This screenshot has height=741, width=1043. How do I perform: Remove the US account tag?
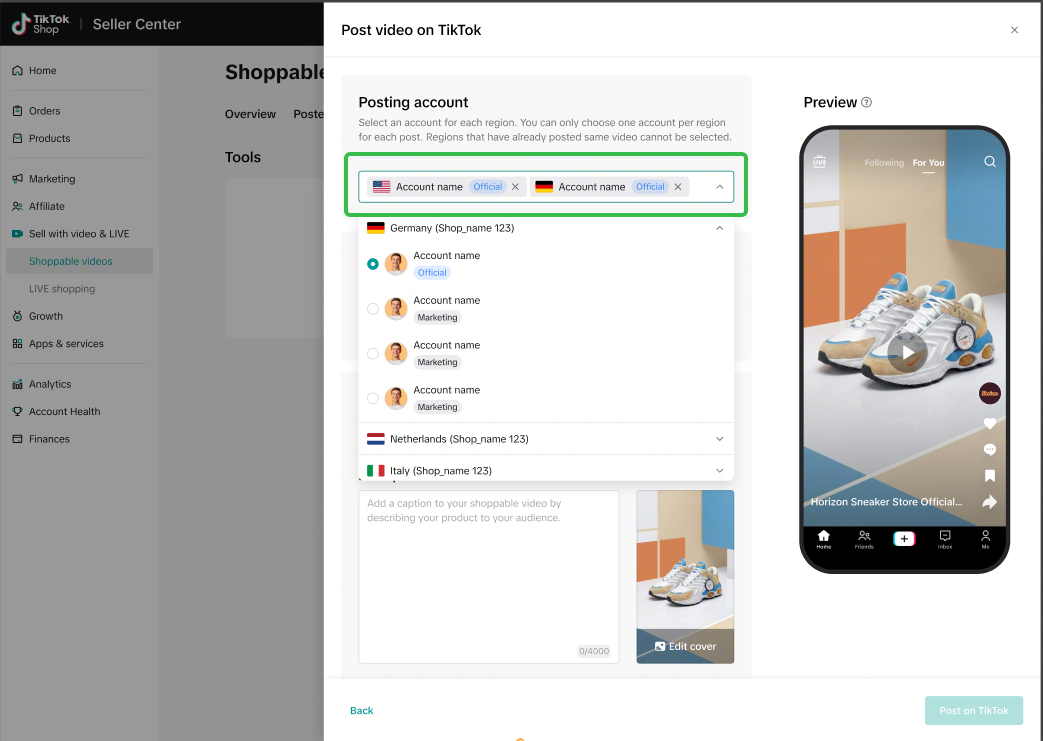pos(515,187)
